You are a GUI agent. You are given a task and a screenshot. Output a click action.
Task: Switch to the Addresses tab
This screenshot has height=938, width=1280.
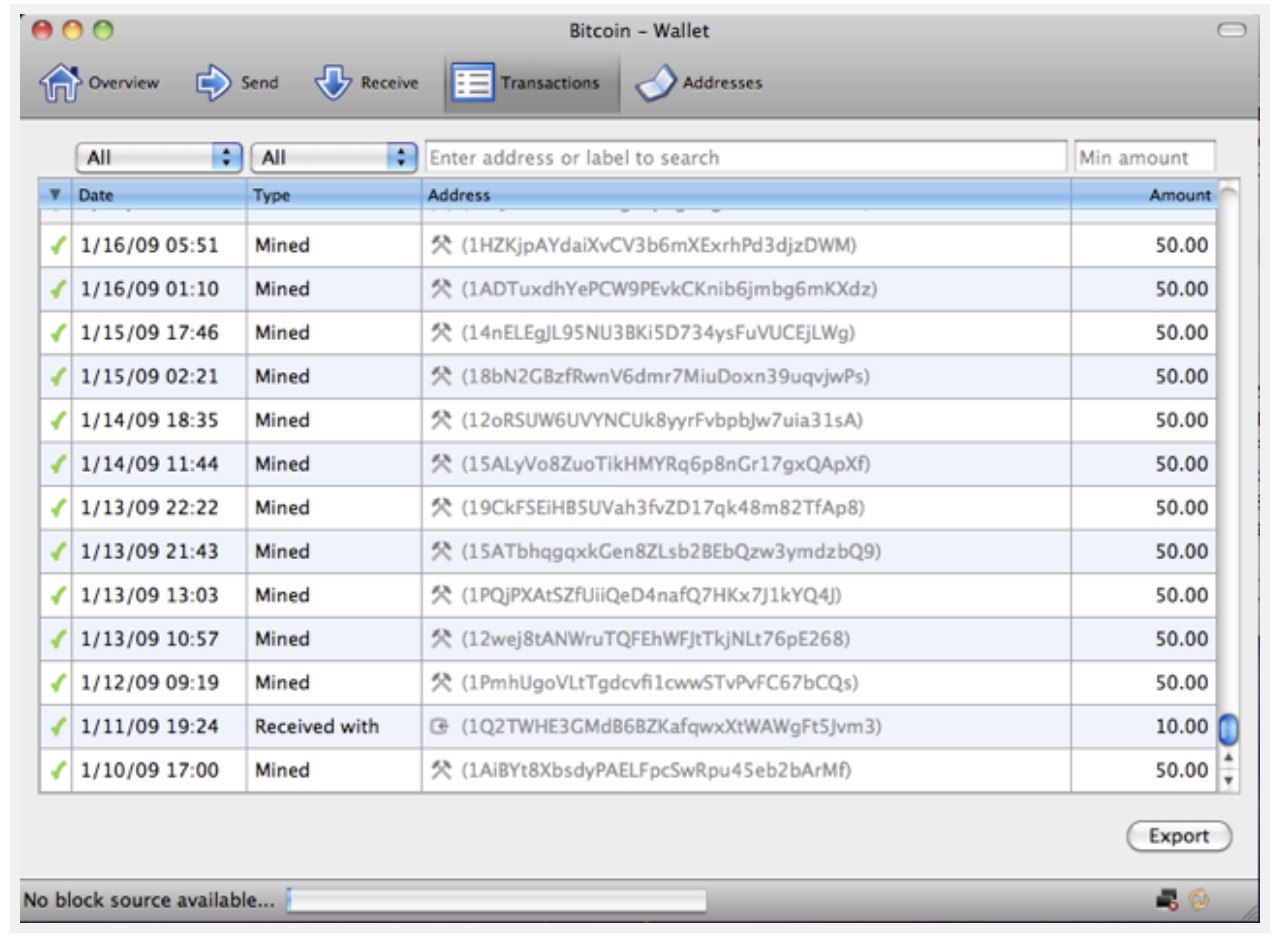[x=698, y=84]
